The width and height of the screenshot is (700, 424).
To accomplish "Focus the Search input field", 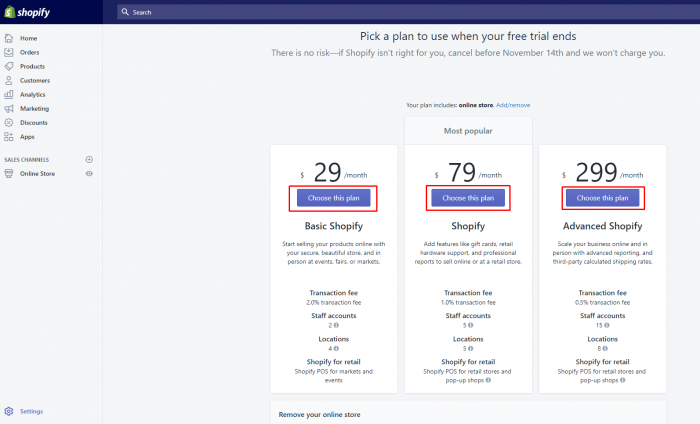I will tap(408, 12).
